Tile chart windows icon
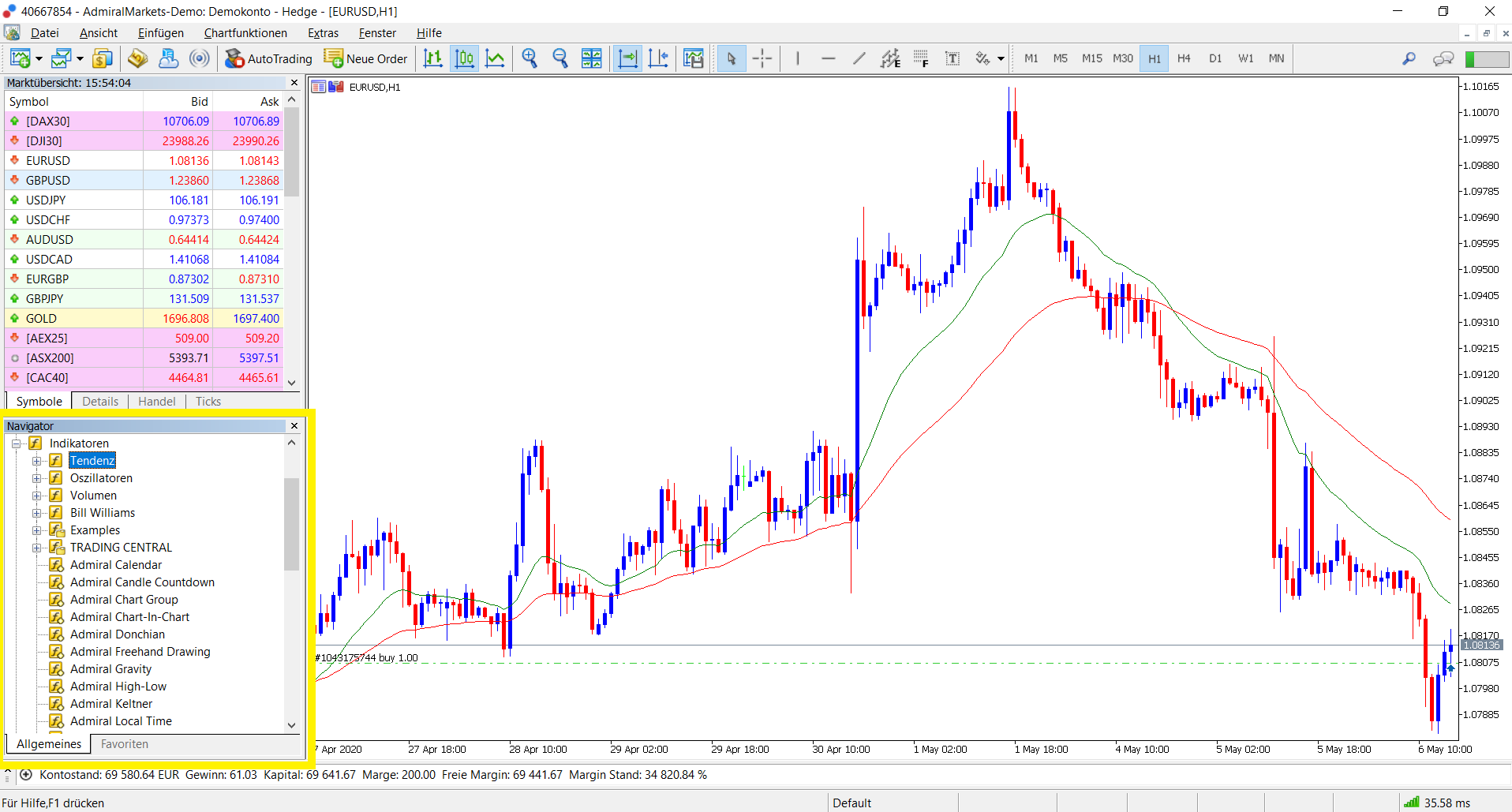Viewport: 1512px width, 812px height. pos(591,58)
